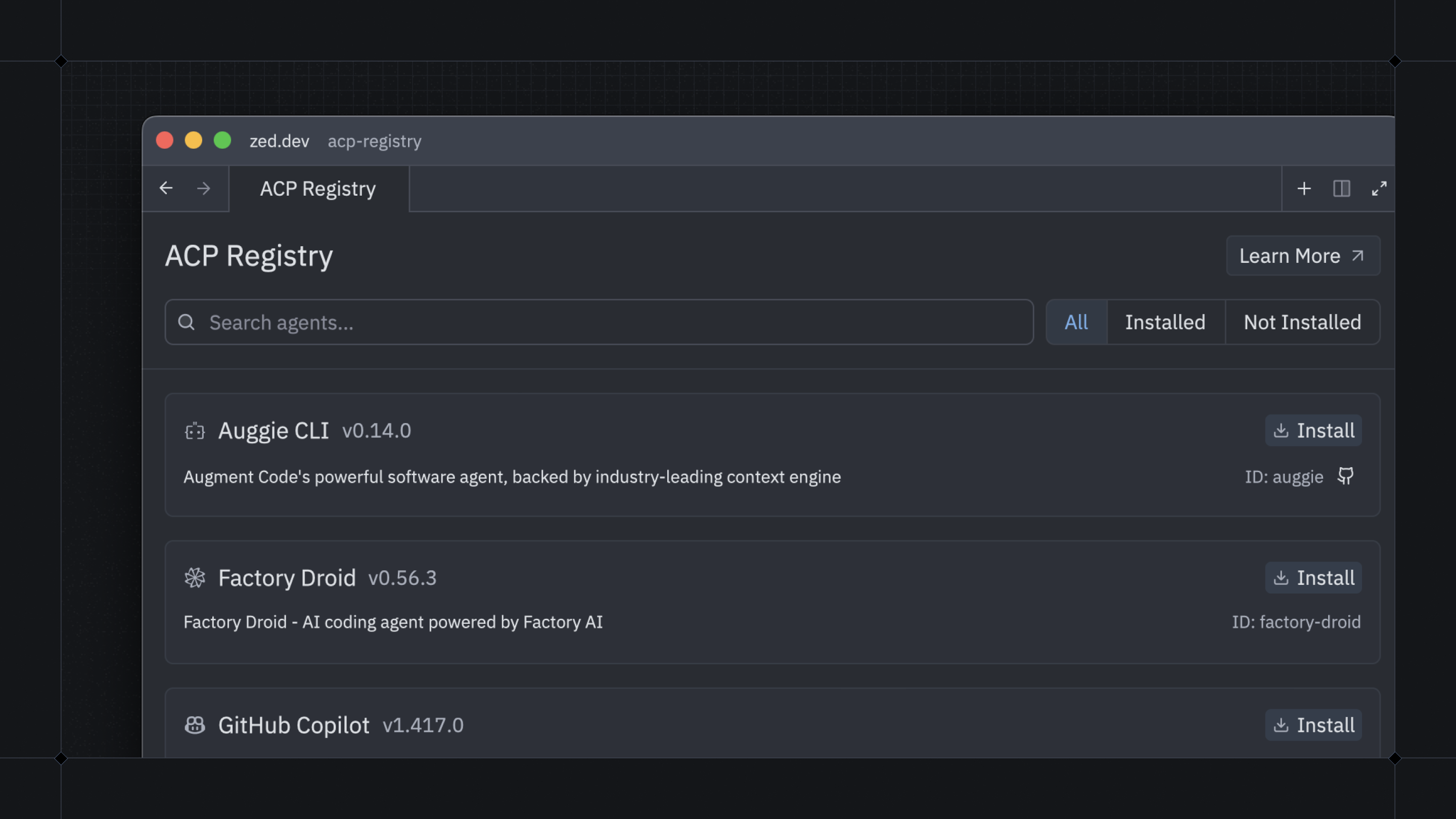The width and height of the screenshot is (1456, 819).
Task: Select the Not Installed filter
Action: pos(1302,322)
